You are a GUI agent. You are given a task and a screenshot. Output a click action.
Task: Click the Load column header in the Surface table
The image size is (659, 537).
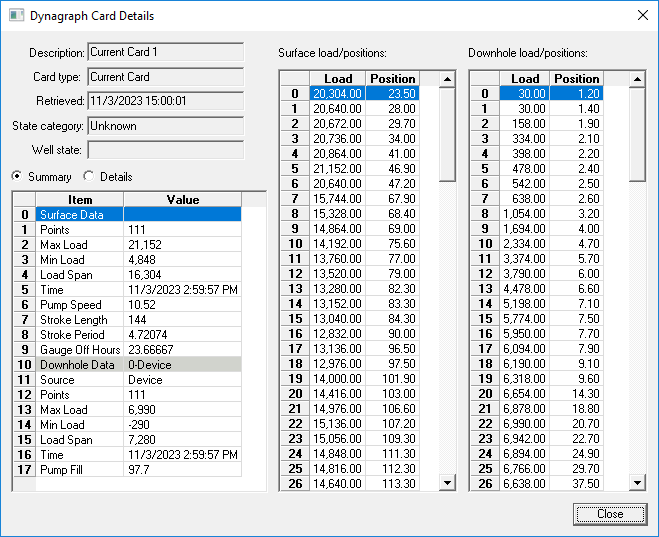click(x=337, y=79)
